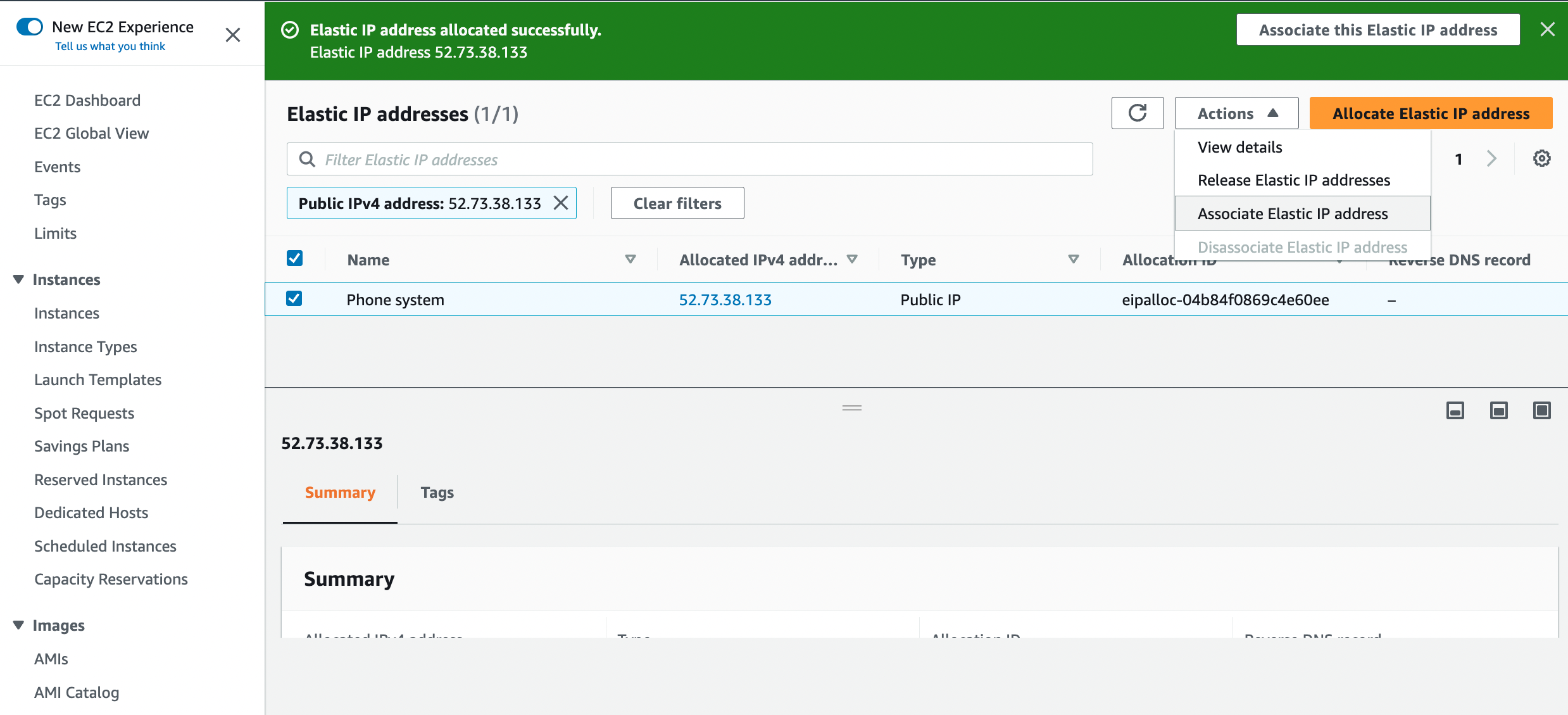
Task: Expand details panel to full view
Action: [x=1541, y=410]
